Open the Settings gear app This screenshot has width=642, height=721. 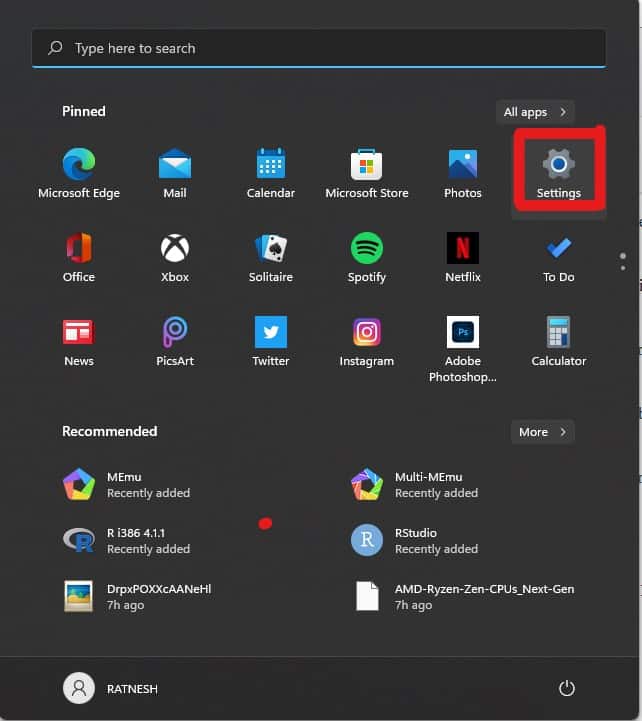coord(558,173)
